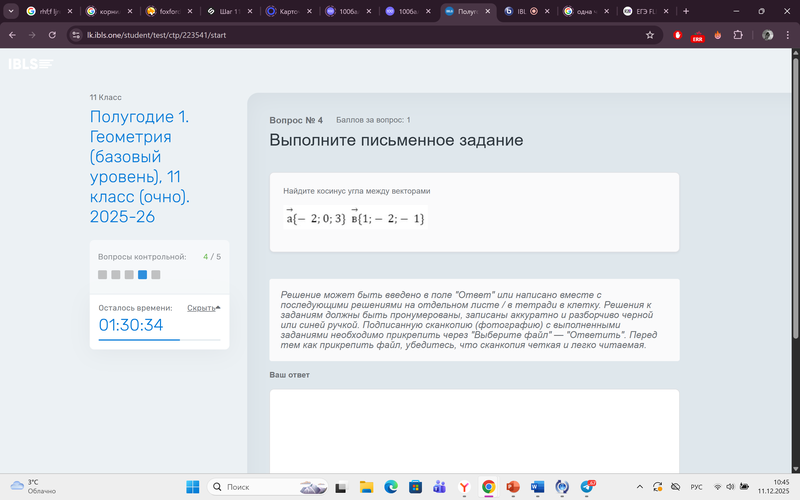Viewport: 800px width, 500px height.
Task: Bookmark this page with the star icon
Action: 650,34
